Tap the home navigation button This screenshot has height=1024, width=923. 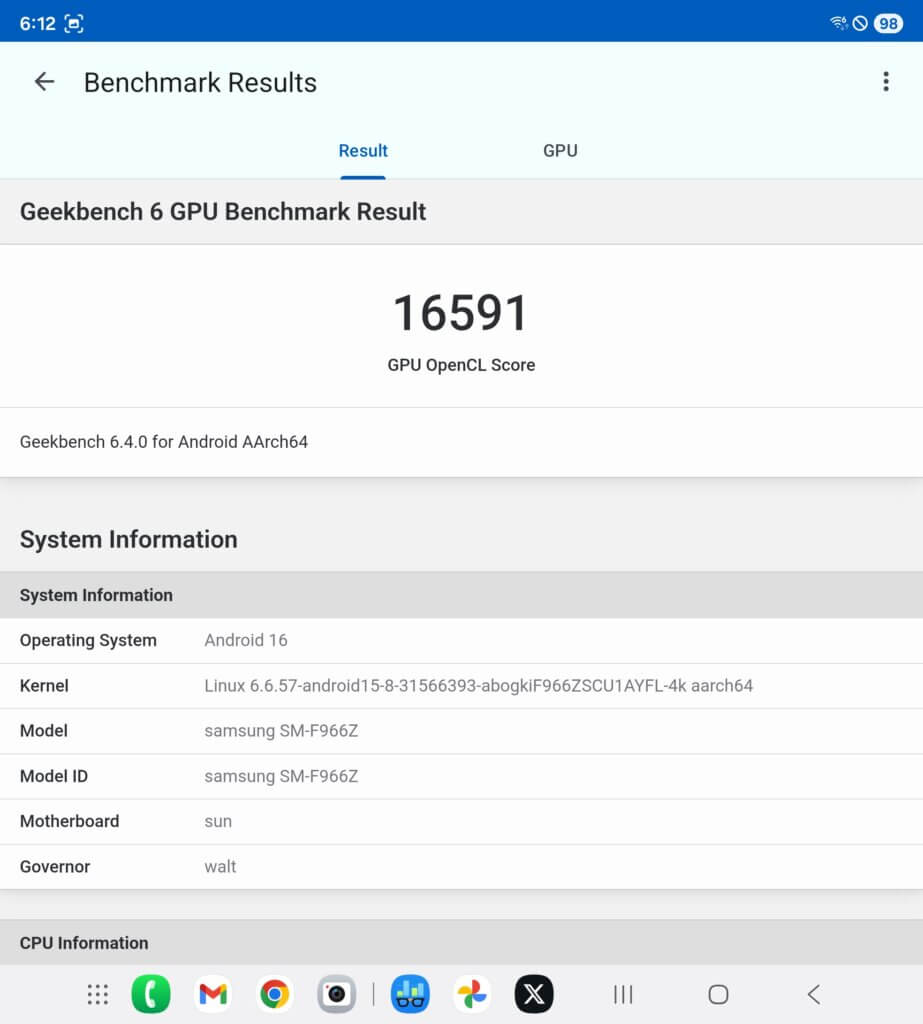(718, 995)
